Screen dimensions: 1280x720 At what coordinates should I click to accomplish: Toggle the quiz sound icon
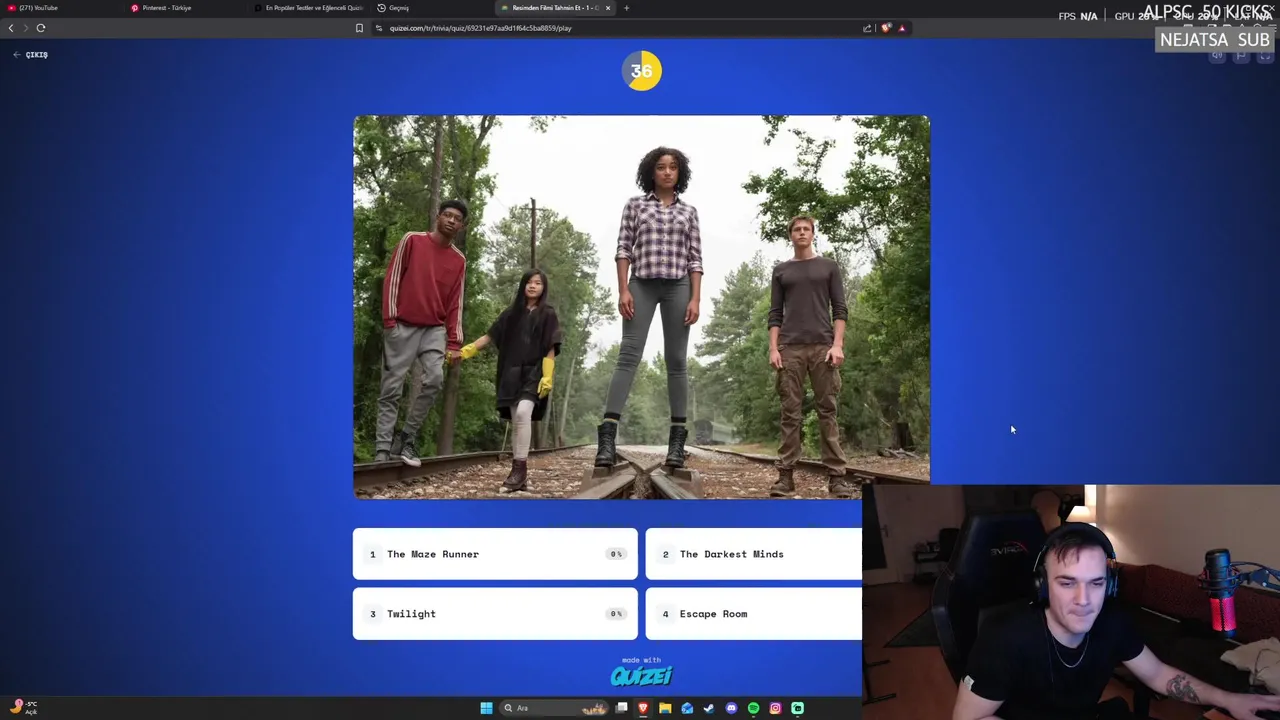(x=1217, y=56)
